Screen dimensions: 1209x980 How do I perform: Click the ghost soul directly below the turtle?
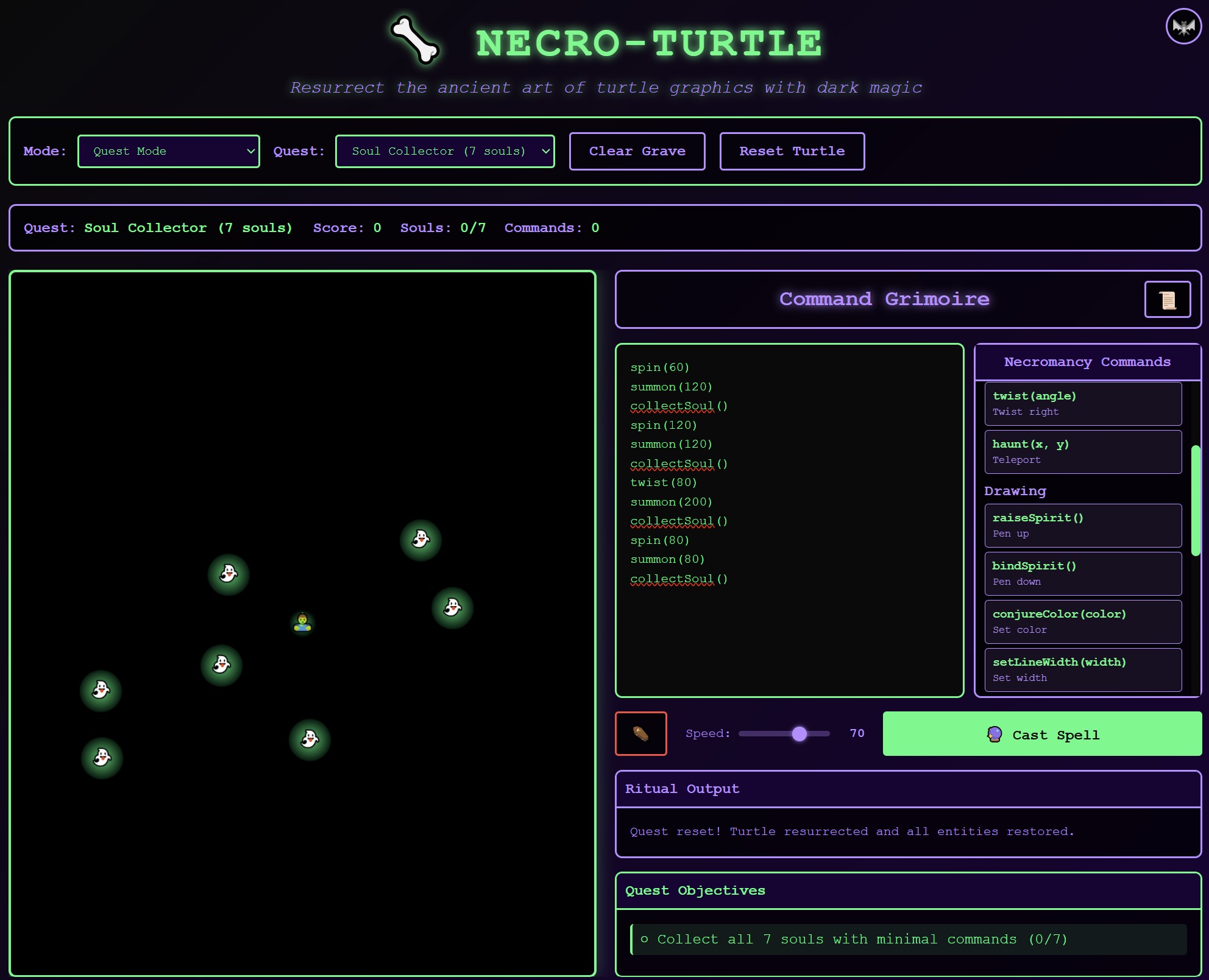point(310,739)
